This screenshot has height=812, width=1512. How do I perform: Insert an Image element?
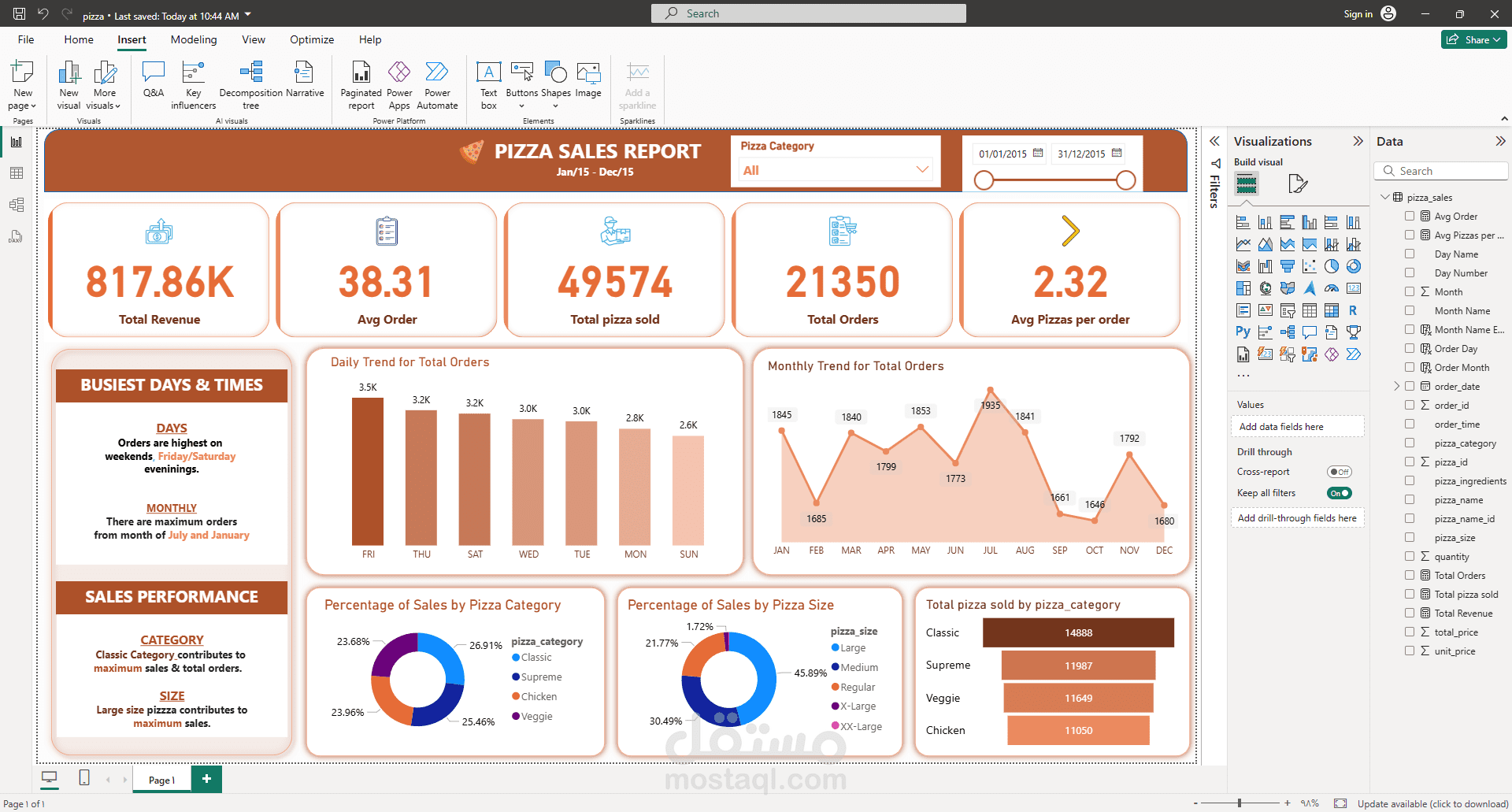point(588,80)
